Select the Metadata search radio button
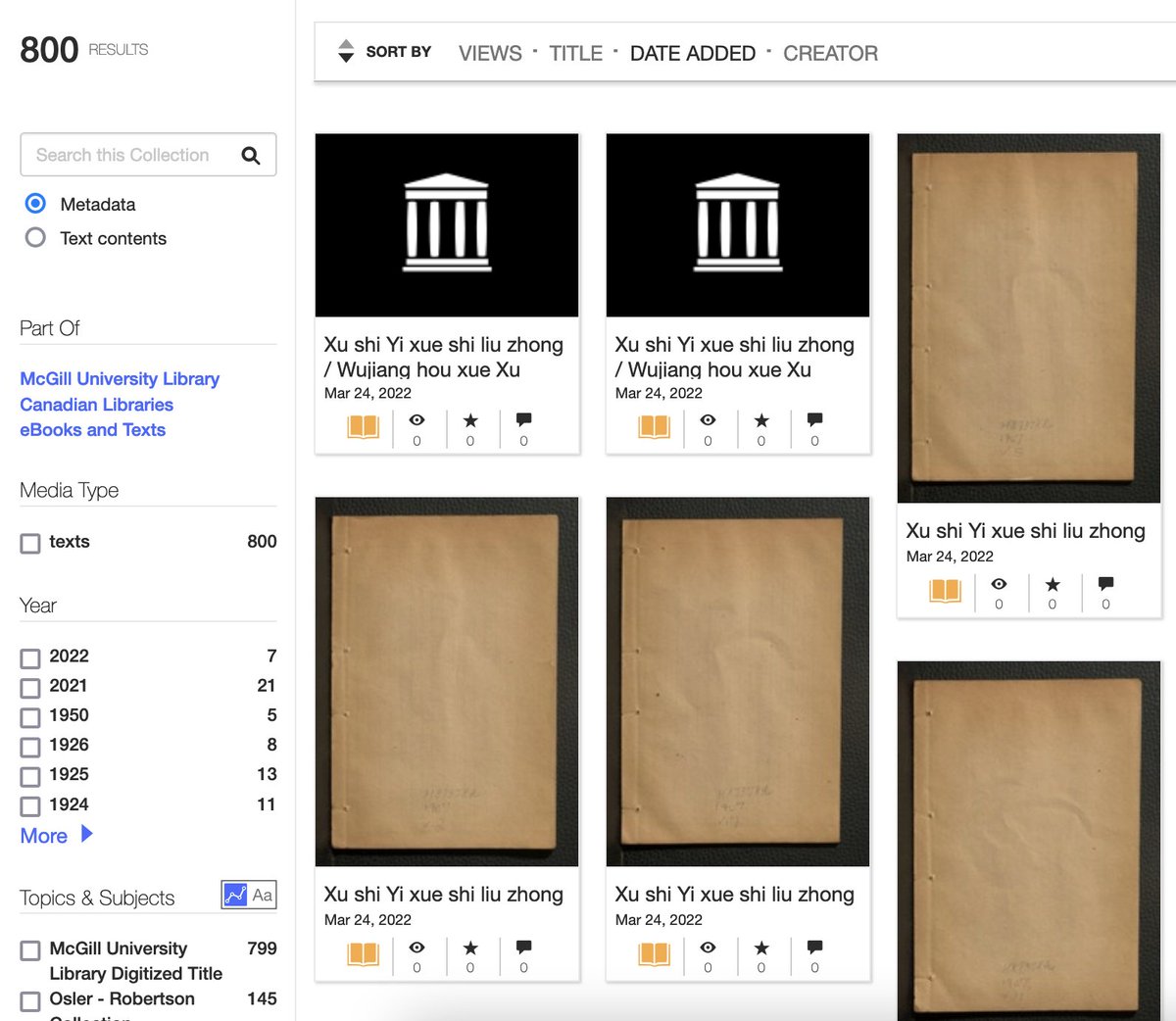 click(x=35, y=203)
